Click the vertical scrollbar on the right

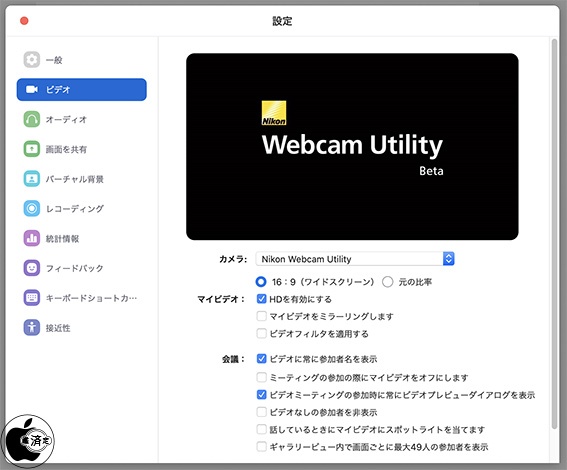tap(554, 234)
